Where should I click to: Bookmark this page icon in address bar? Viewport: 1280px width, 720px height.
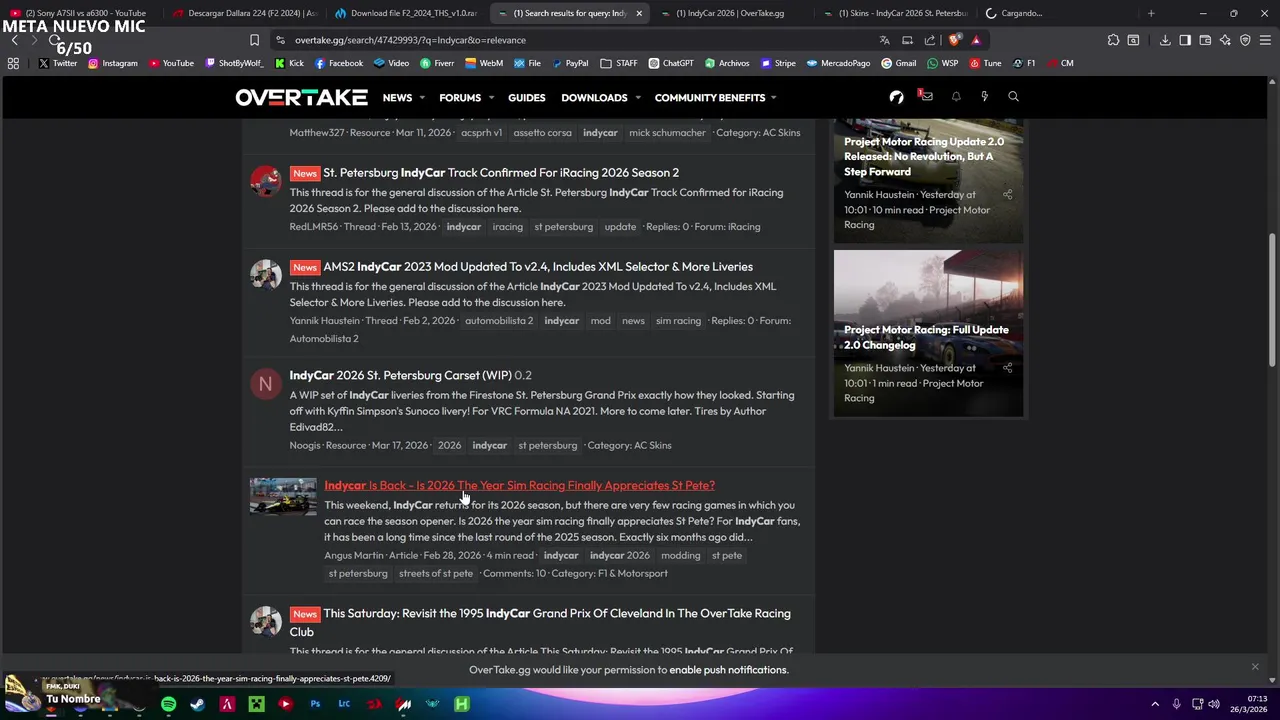(x=254, y=40)
